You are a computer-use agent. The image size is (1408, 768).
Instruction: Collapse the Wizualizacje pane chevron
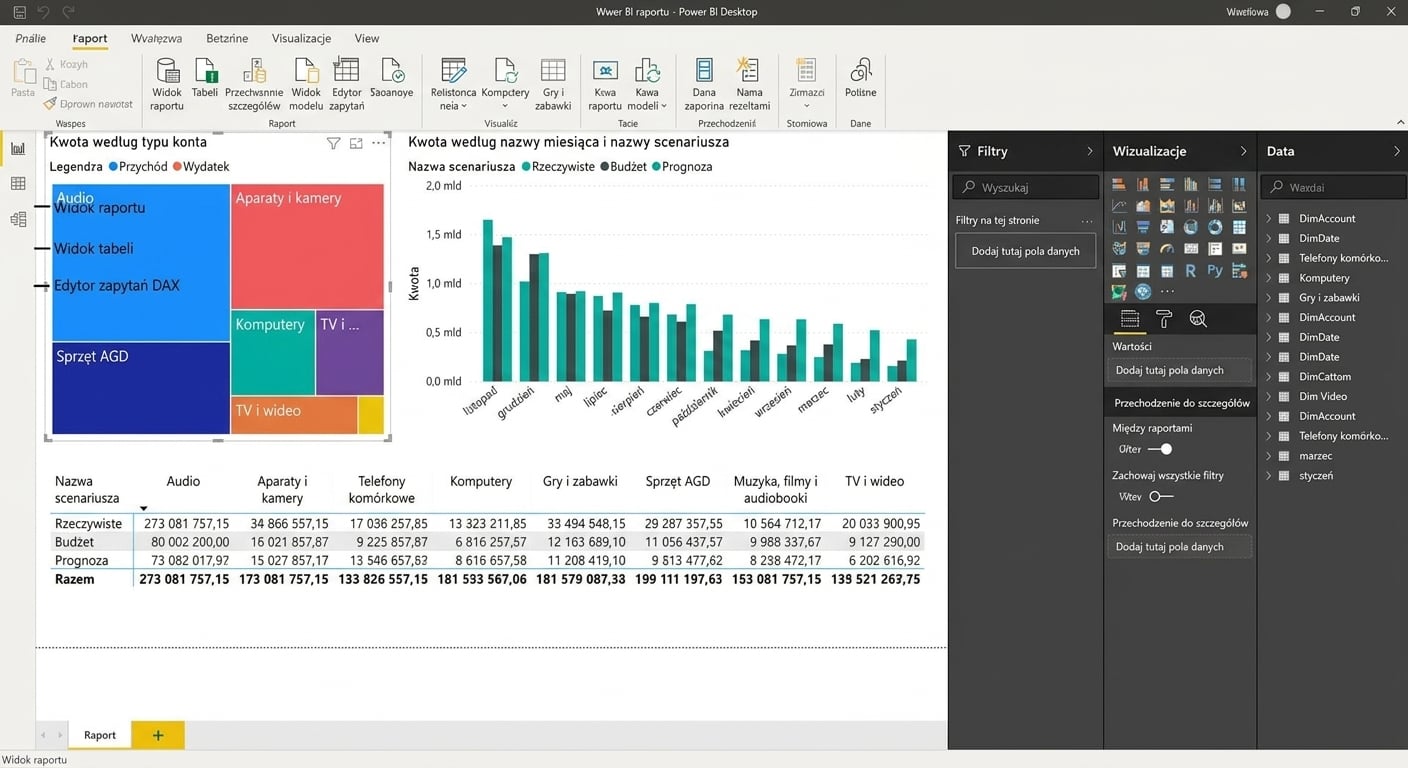coord(1243,151)
